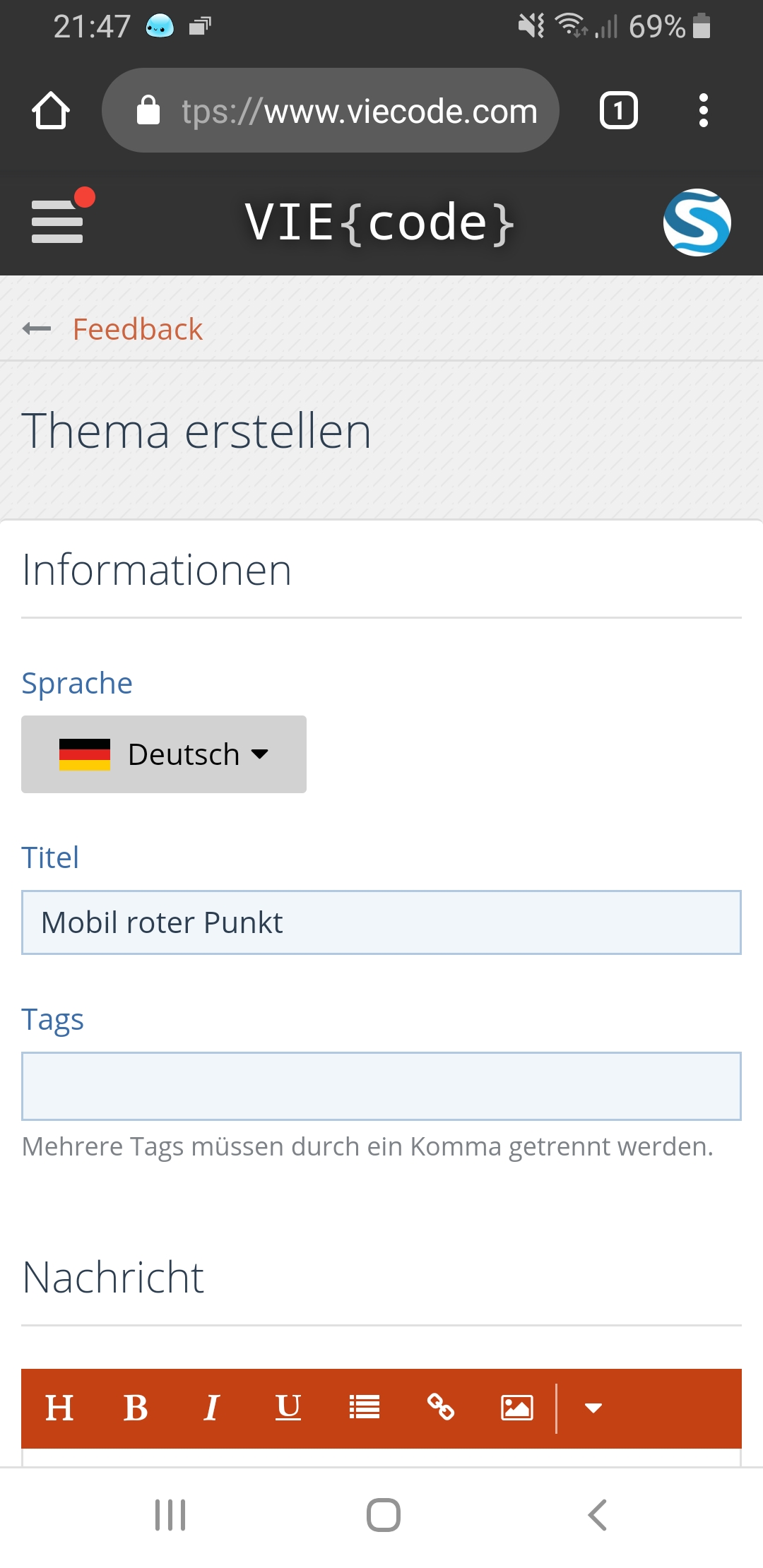The width and height of the screenshot is (763, 1568).
Task: Open the hamburger navigation menu
Action: point(58,221)
